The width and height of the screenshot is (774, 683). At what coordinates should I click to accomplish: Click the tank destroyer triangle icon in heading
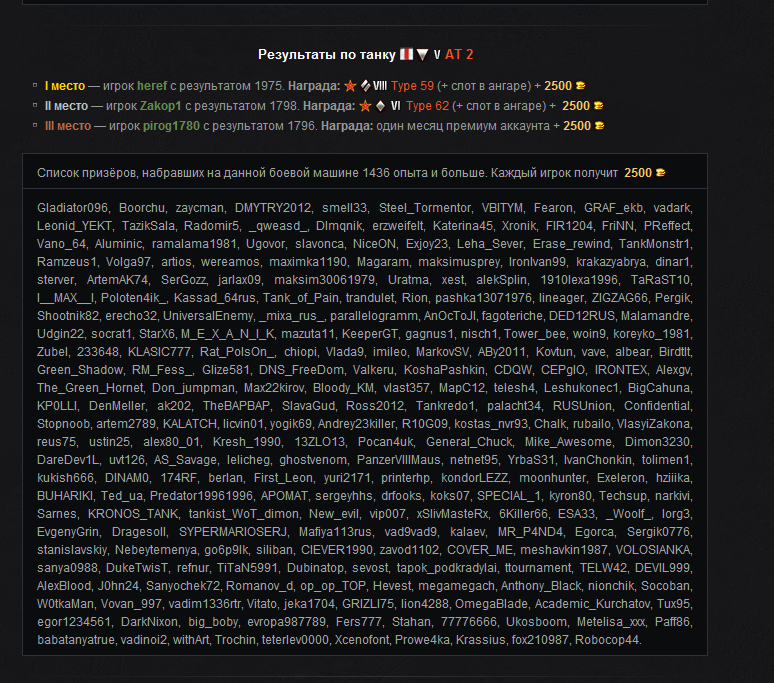click(x=423, y=54)
